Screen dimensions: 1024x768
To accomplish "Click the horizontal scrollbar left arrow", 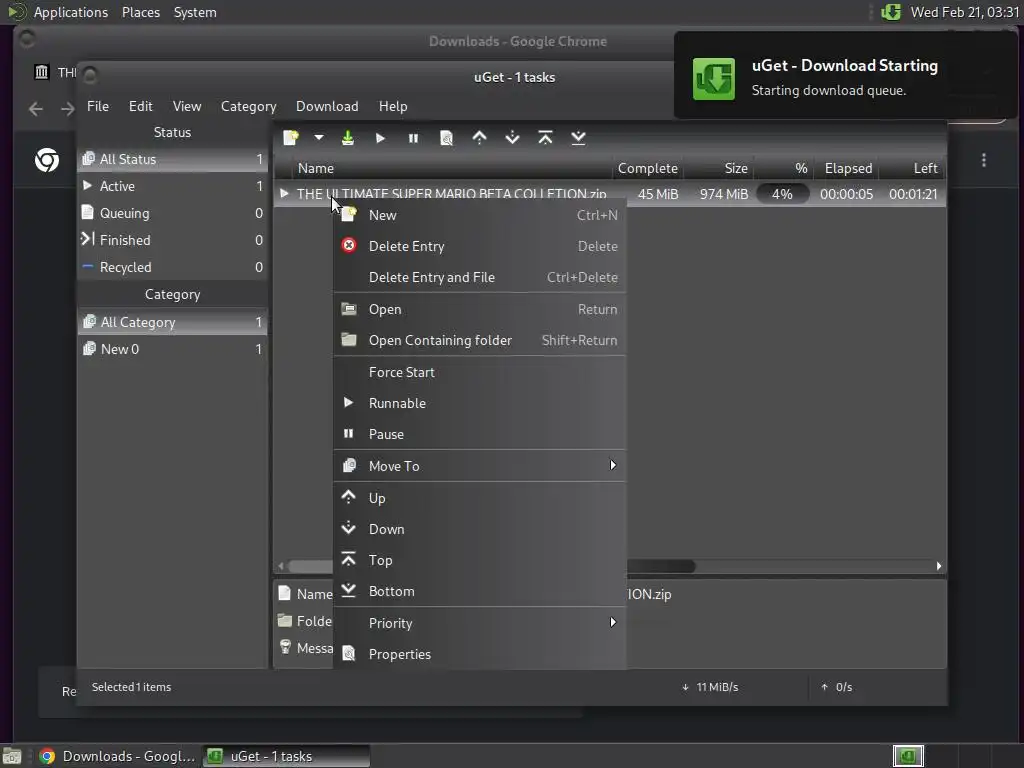I will pyautogui.click(x=281, y=566).
